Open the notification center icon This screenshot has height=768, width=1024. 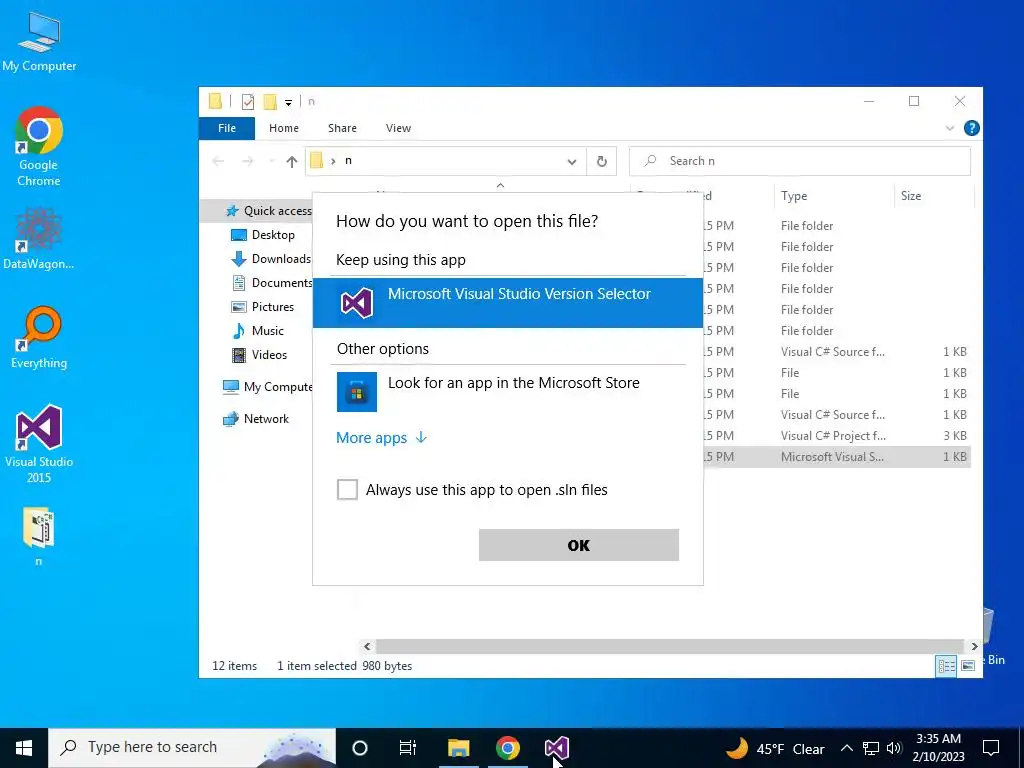(991, 748)
